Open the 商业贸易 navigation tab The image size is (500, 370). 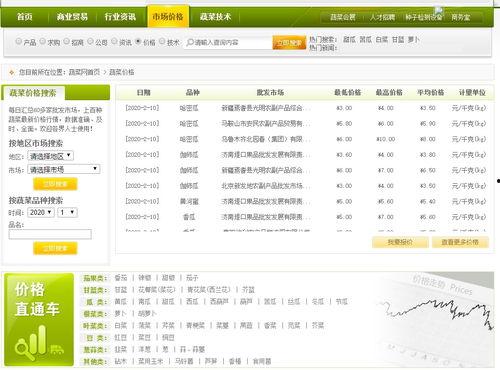72,17
